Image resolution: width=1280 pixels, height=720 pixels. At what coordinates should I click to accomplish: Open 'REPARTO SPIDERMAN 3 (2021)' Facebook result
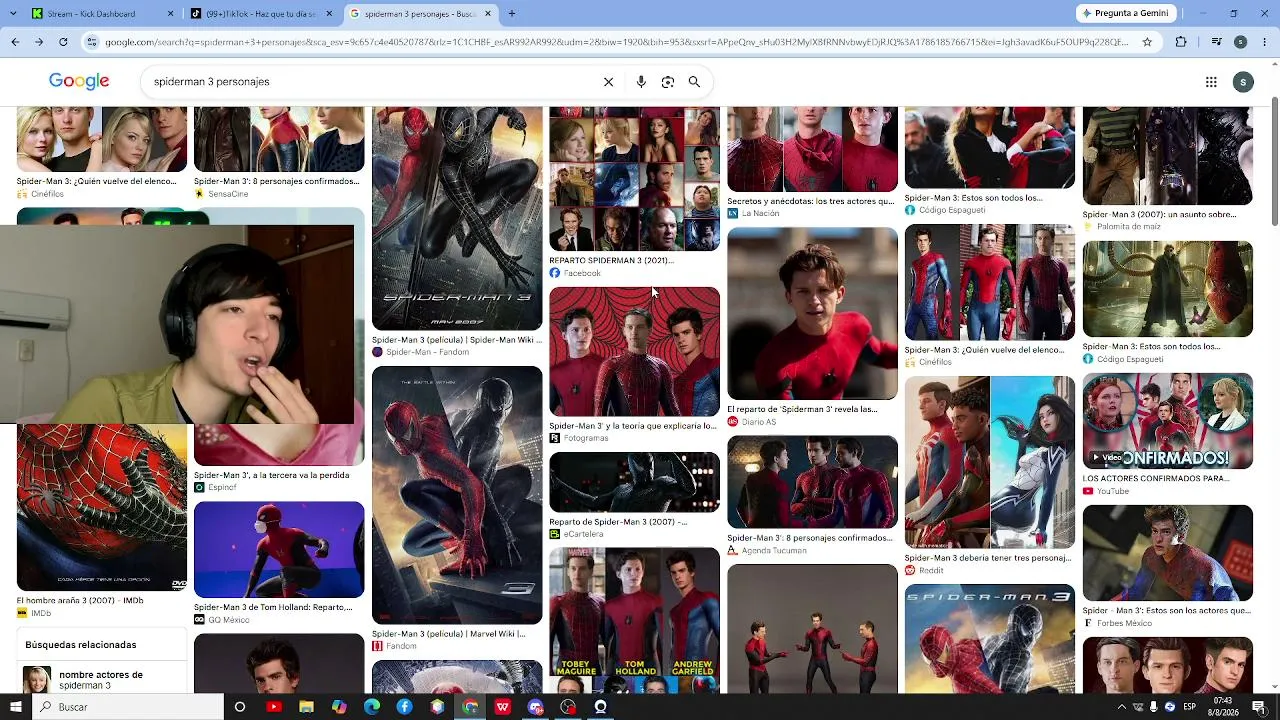611,260
